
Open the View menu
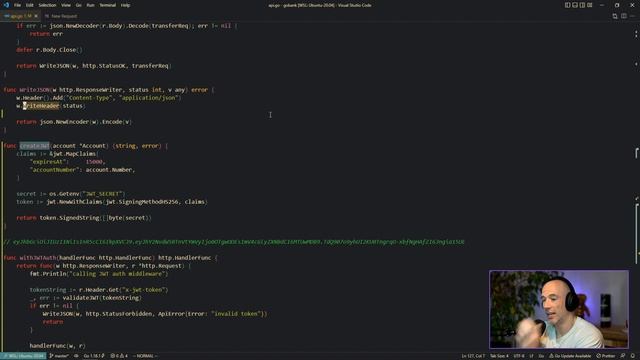(x=66, y=5)
